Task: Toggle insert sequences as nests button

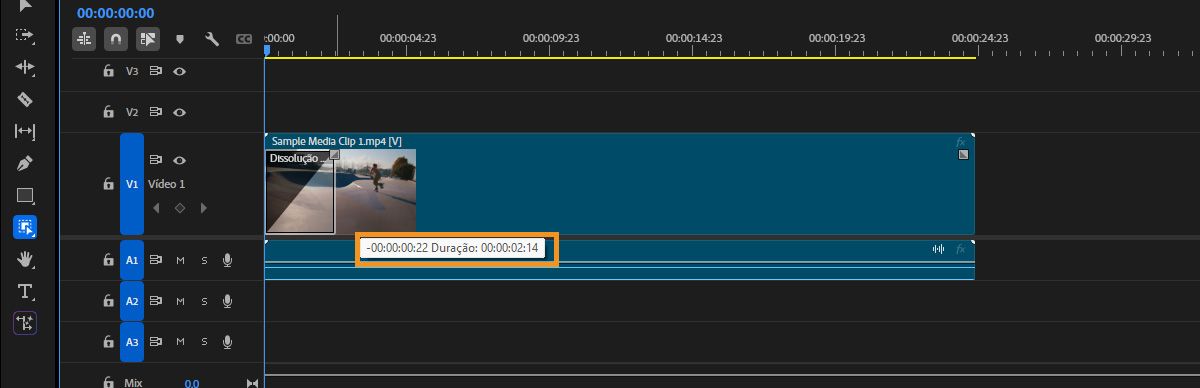Action: click(84, 39)
